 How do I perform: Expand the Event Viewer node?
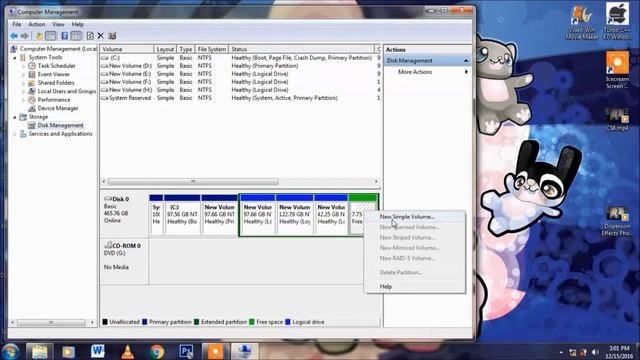pyautogui.click(x=24, y=74)
